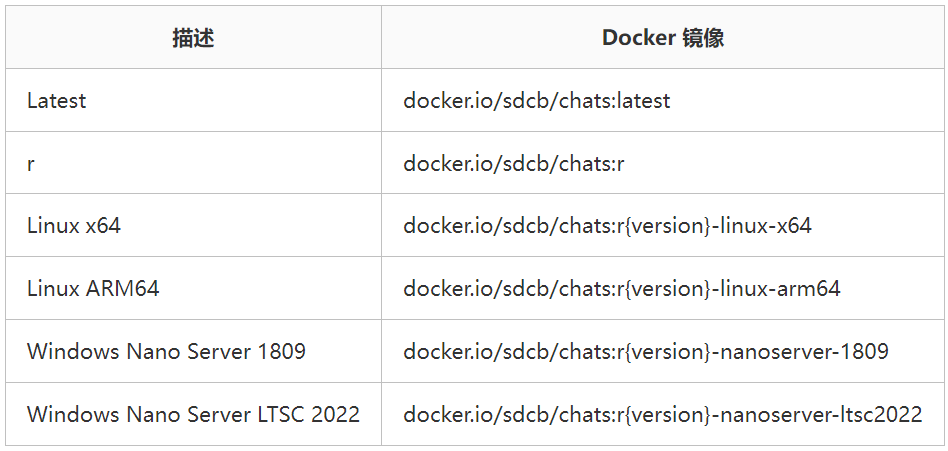Select the Windows Nano Server LTSC 2022 cell
Image resolution: width=948 pixels, height=451 pixels.
[x=193, y=414]
